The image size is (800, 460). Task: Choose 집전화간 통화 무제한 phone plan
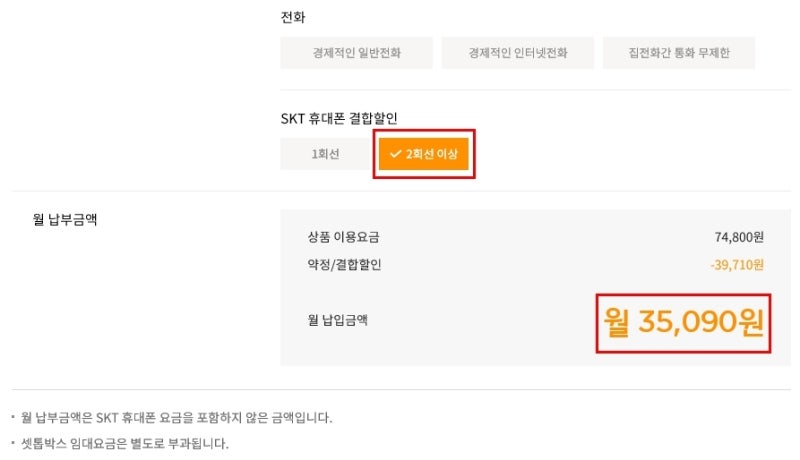tap(679, 53)
